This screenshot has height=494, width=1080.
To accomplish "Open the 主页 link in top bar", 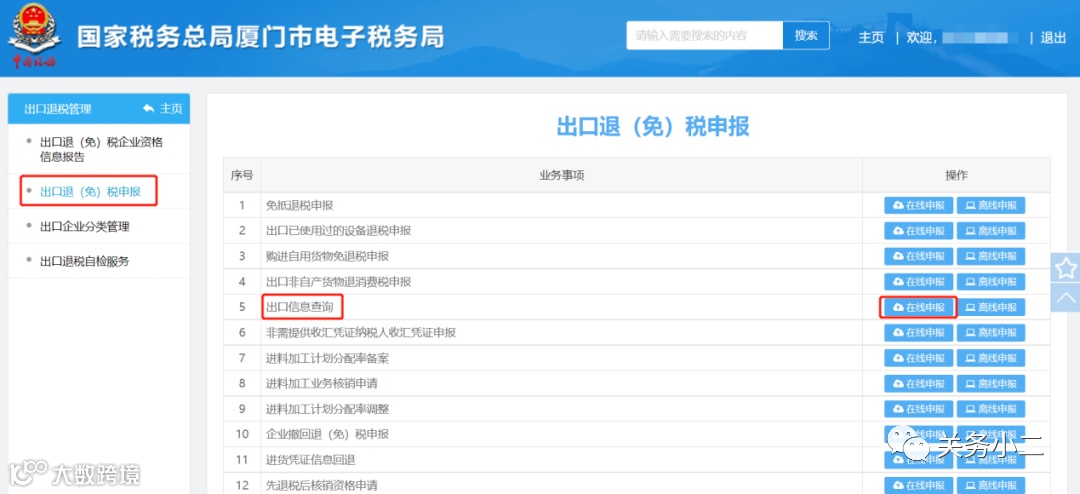I will point(871,37).
